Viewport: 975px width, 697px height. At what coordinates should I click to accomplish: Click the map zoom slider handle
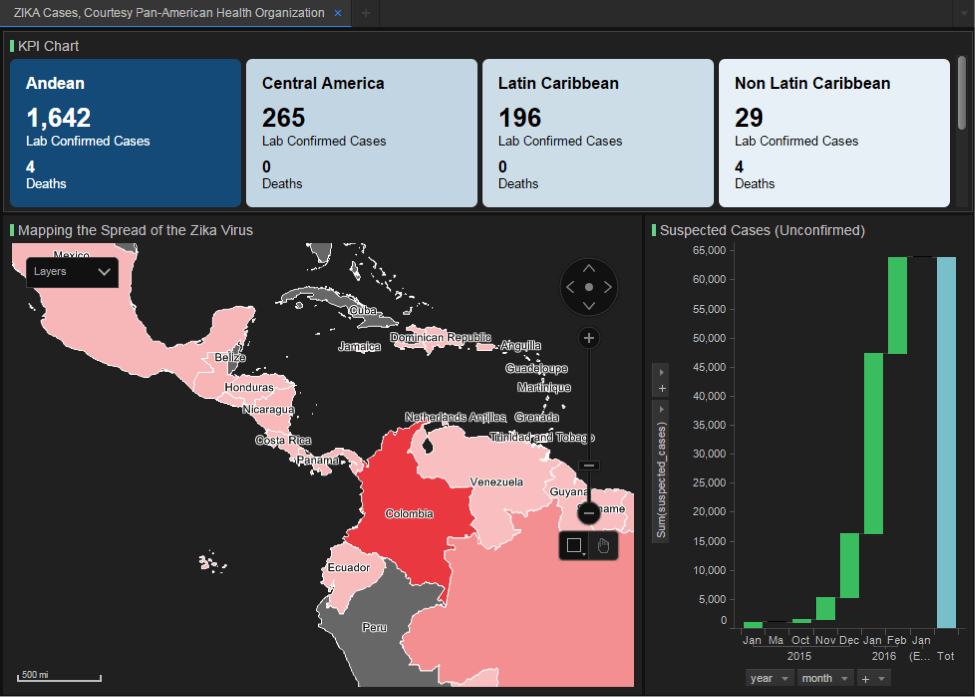pyautogui.click(x=588, y=465)
